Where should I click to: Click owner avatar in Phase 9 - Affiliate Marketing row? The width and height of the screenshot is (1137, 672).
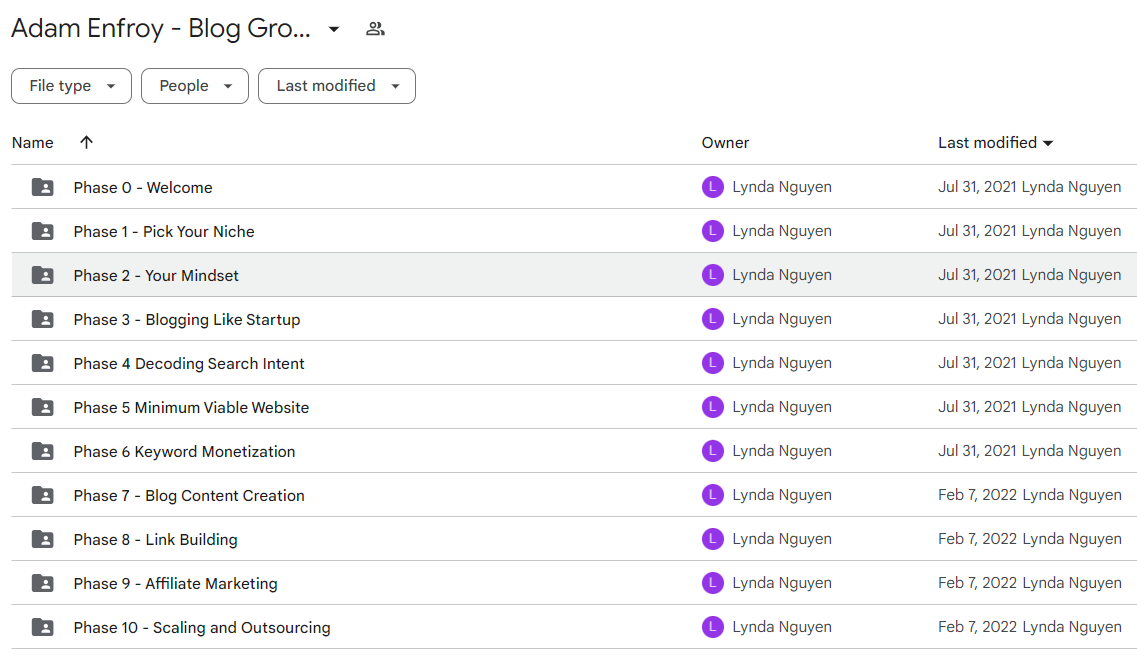click(x=713, y=583)
